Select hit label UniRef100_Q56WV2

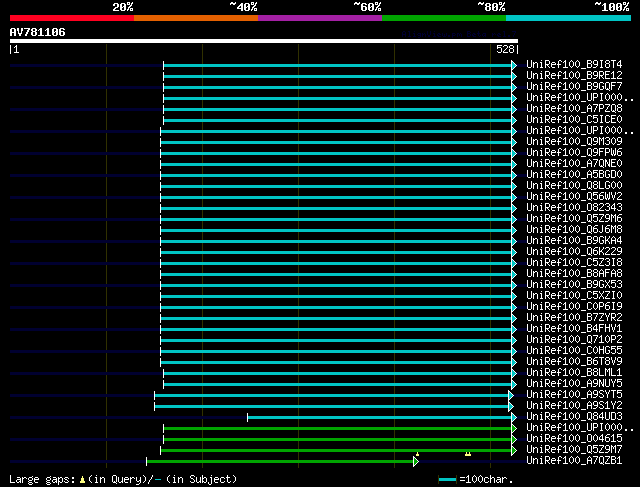(574, 197)
